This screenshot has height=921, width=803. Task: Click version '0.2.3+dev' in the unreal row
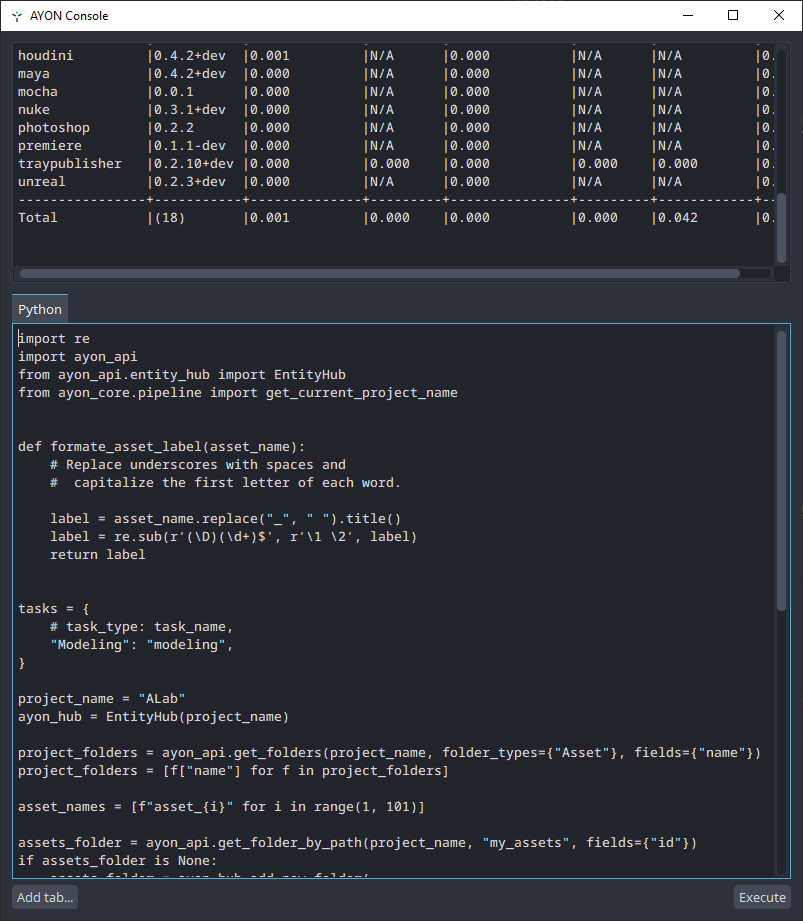190,182
